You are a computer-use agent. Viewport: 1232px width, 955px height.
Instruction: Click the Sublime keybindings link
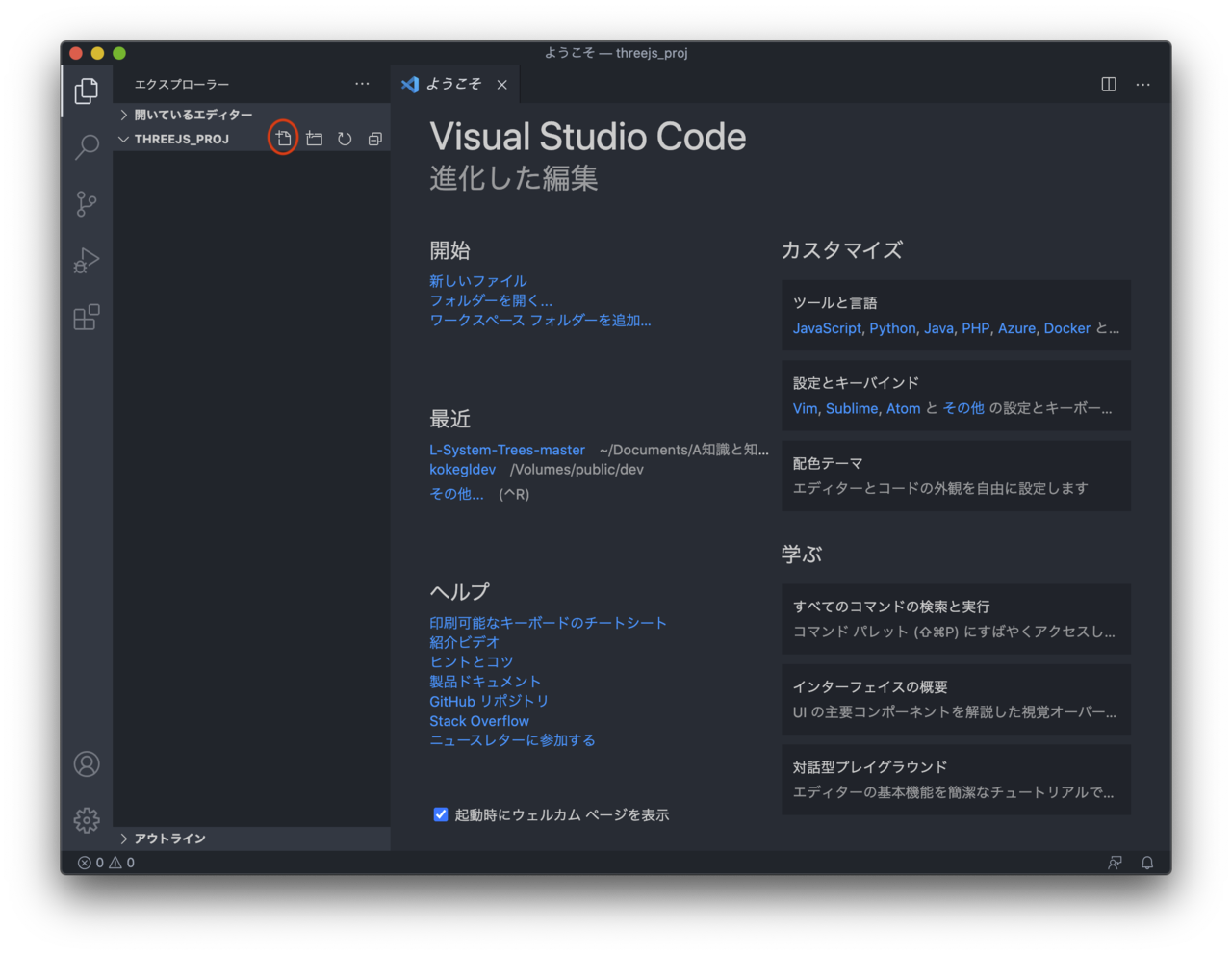point(852,408)
